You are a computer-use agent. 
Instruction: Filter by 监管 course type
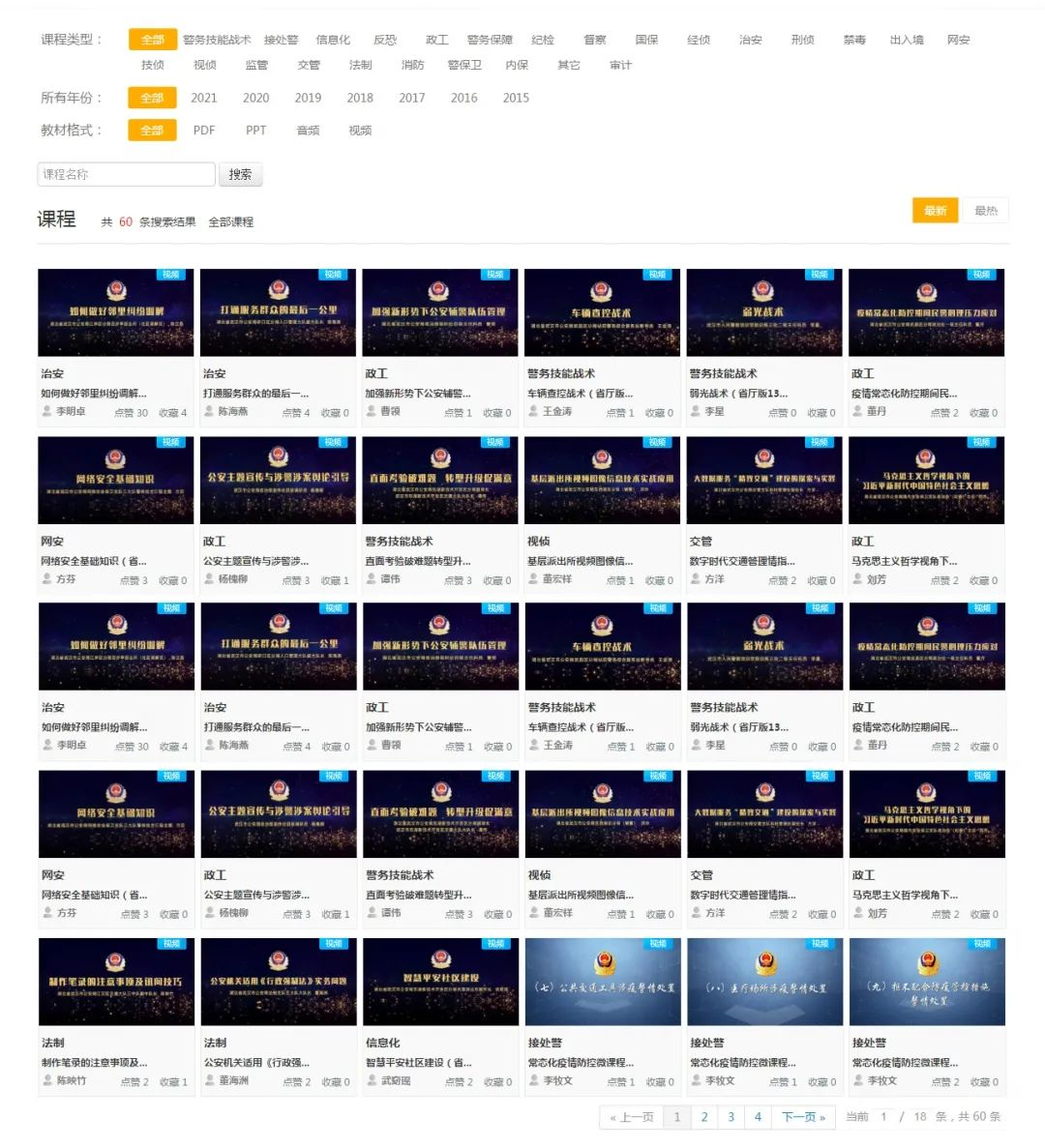pyautogui.click(x=256, y=65)
